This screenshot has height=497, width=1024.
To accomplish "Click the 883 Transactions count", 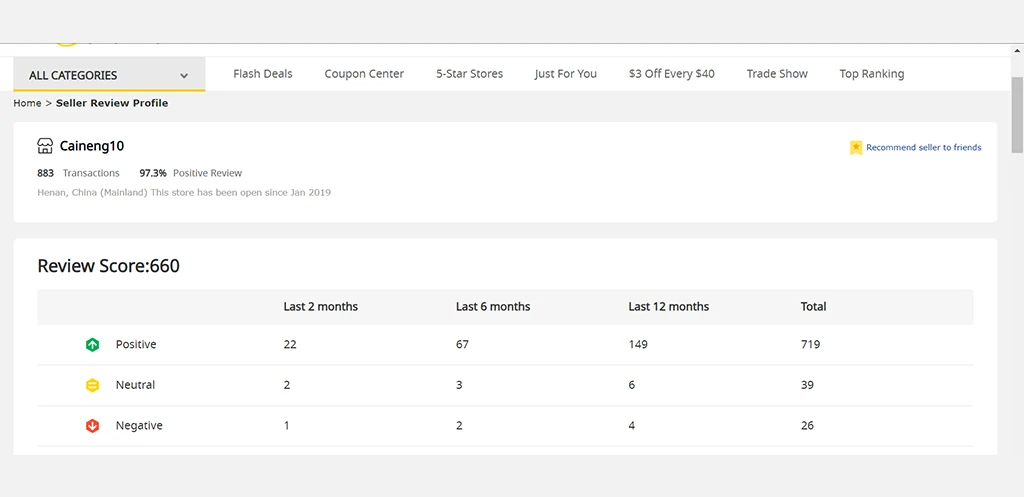I will pos(78,173).
